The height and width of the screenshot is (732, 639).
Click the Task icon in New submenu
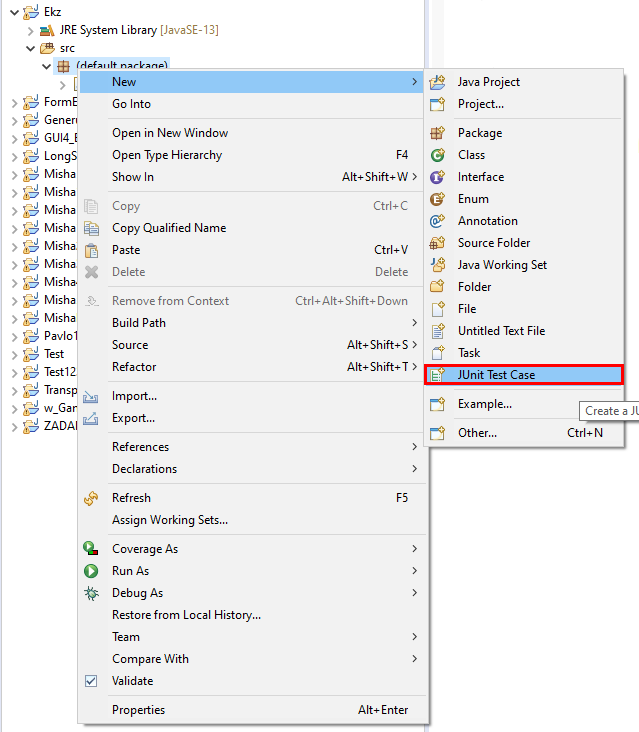(437, 352)
